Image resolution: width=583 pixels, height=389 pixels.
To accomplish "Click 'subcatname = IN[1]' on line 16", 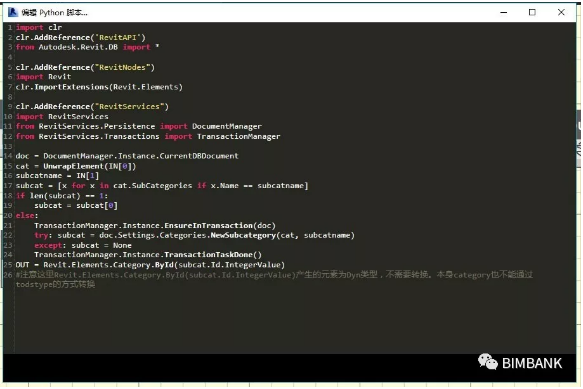I will [x=58, y=176].
